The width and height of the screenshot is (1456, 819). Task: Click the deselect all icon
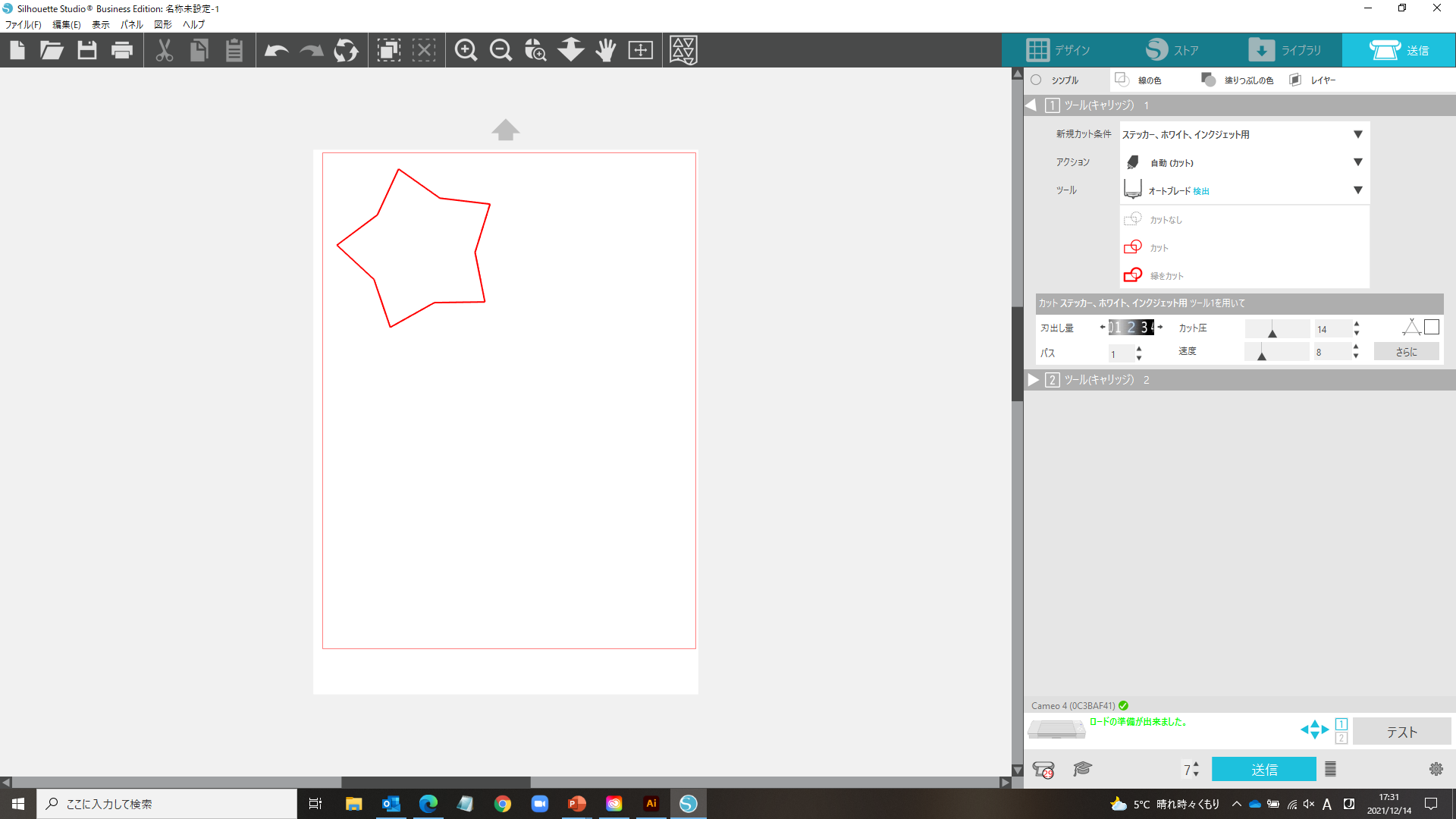(x=424, y=50)
